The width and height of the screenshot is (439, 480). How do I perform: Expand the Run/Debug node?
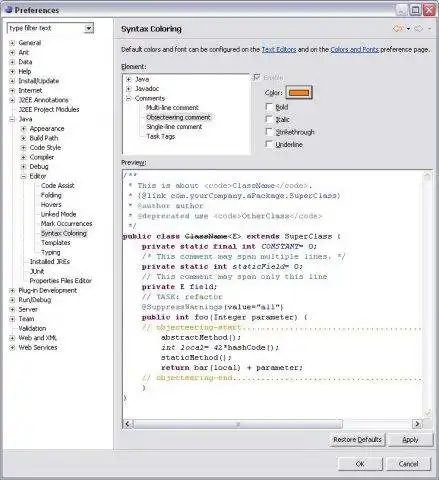[12, 300]
